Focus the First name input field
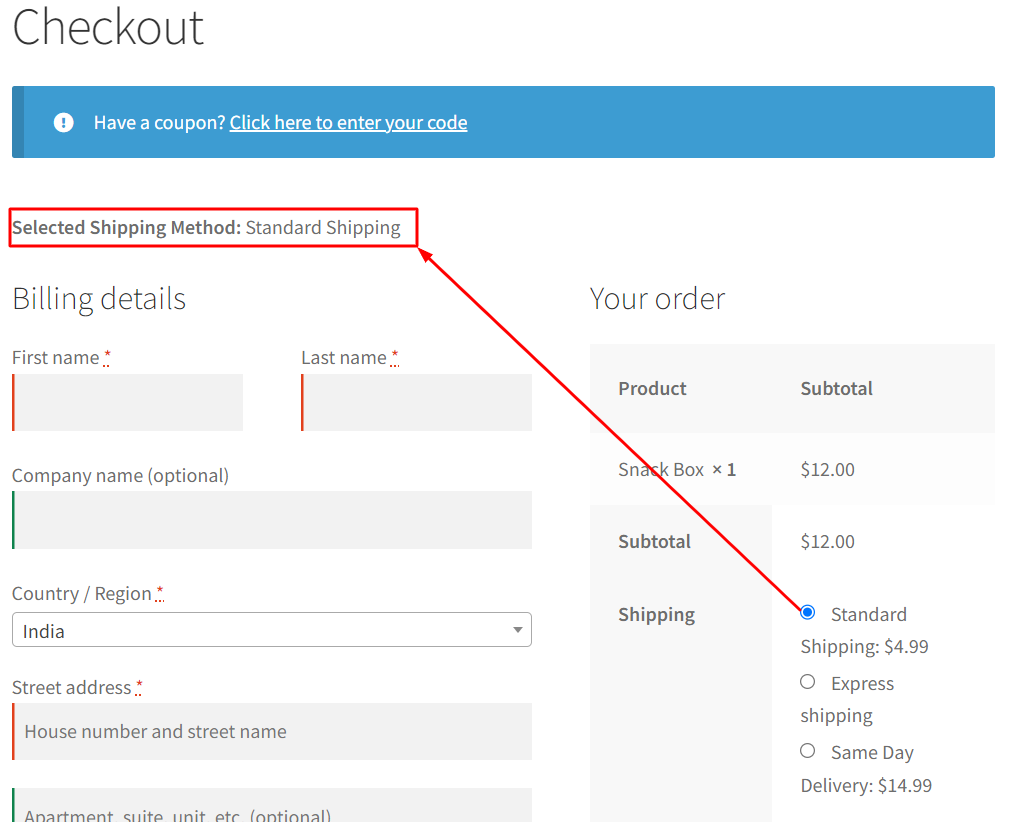This screenshot has height=822, width=1020. (128, 403)
